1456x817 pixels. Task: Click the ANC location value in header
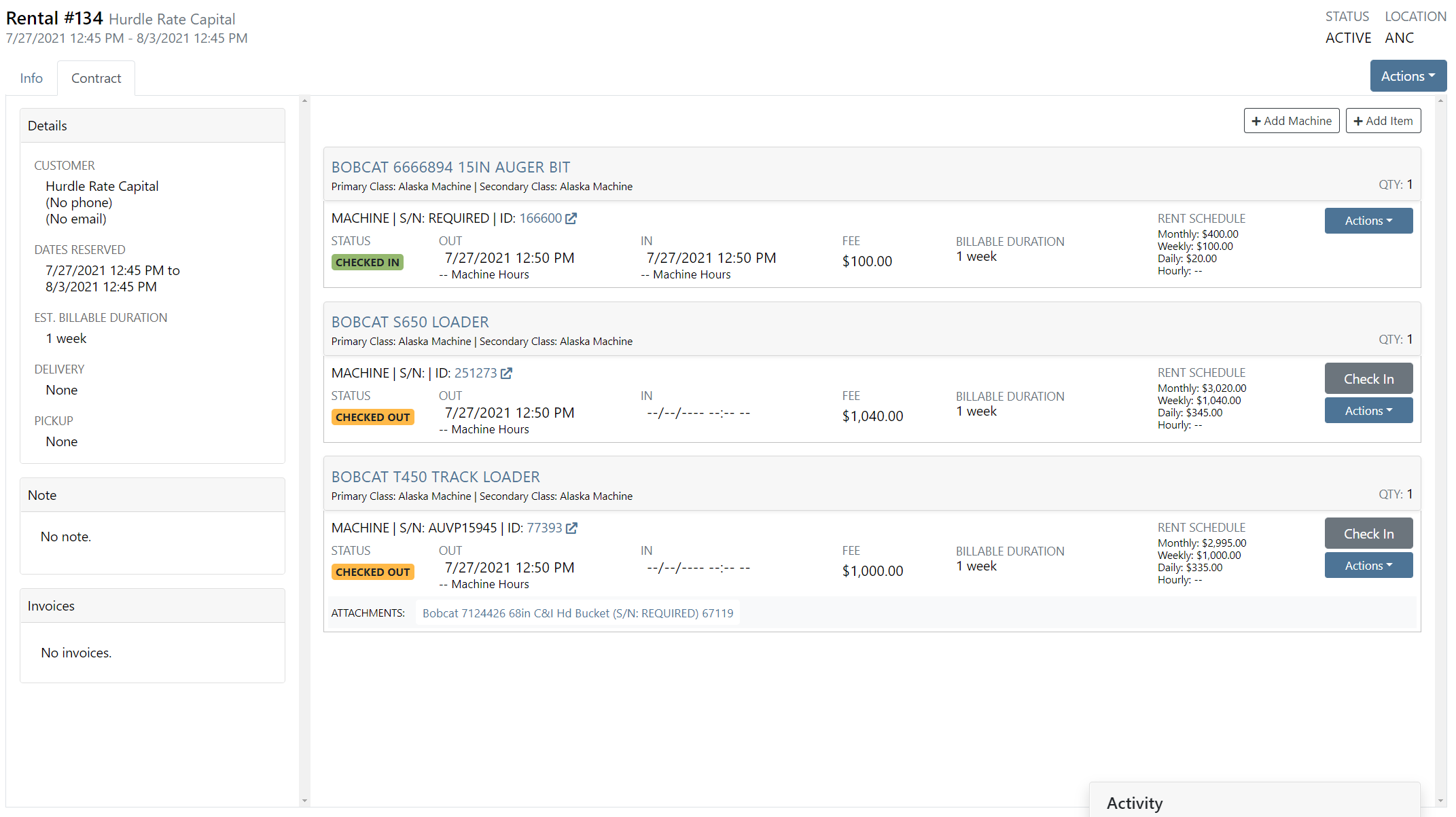coord(1399,38)
